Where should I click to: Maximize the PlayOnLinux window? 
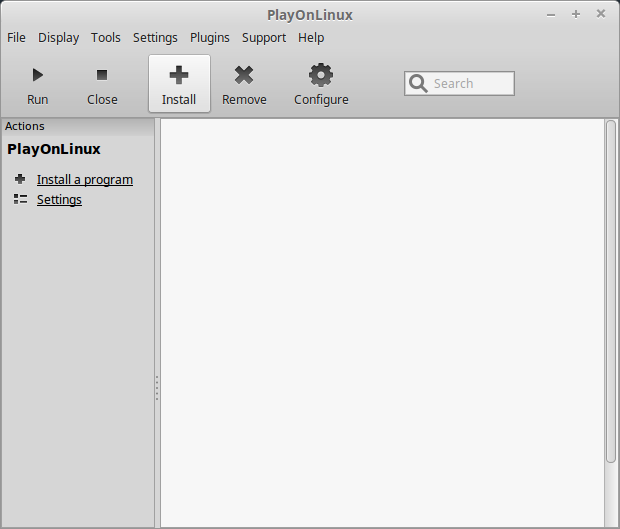576,14
